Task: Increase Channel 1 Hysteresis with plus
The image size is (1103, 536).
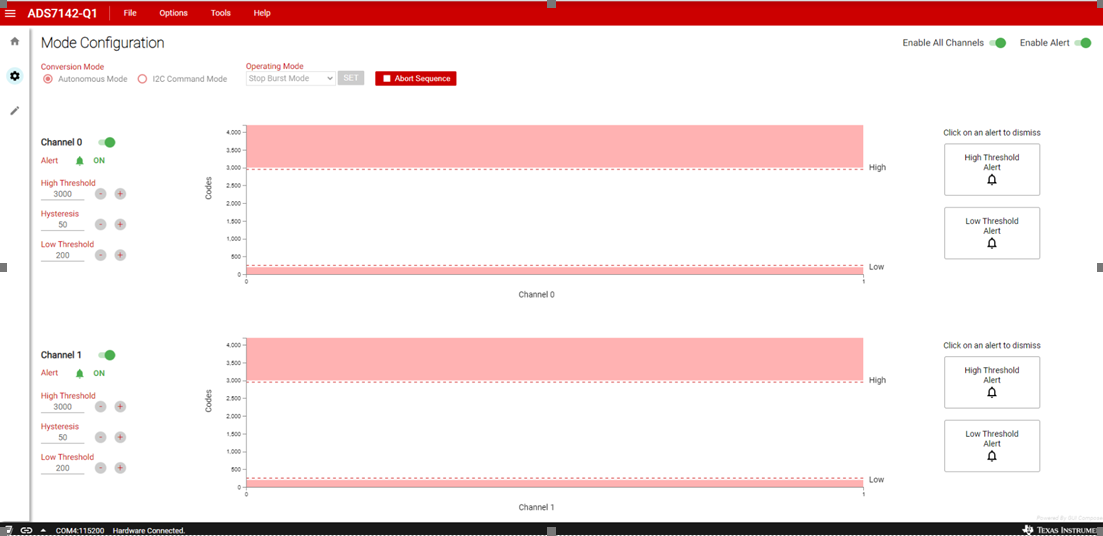Action: (120, 438)
